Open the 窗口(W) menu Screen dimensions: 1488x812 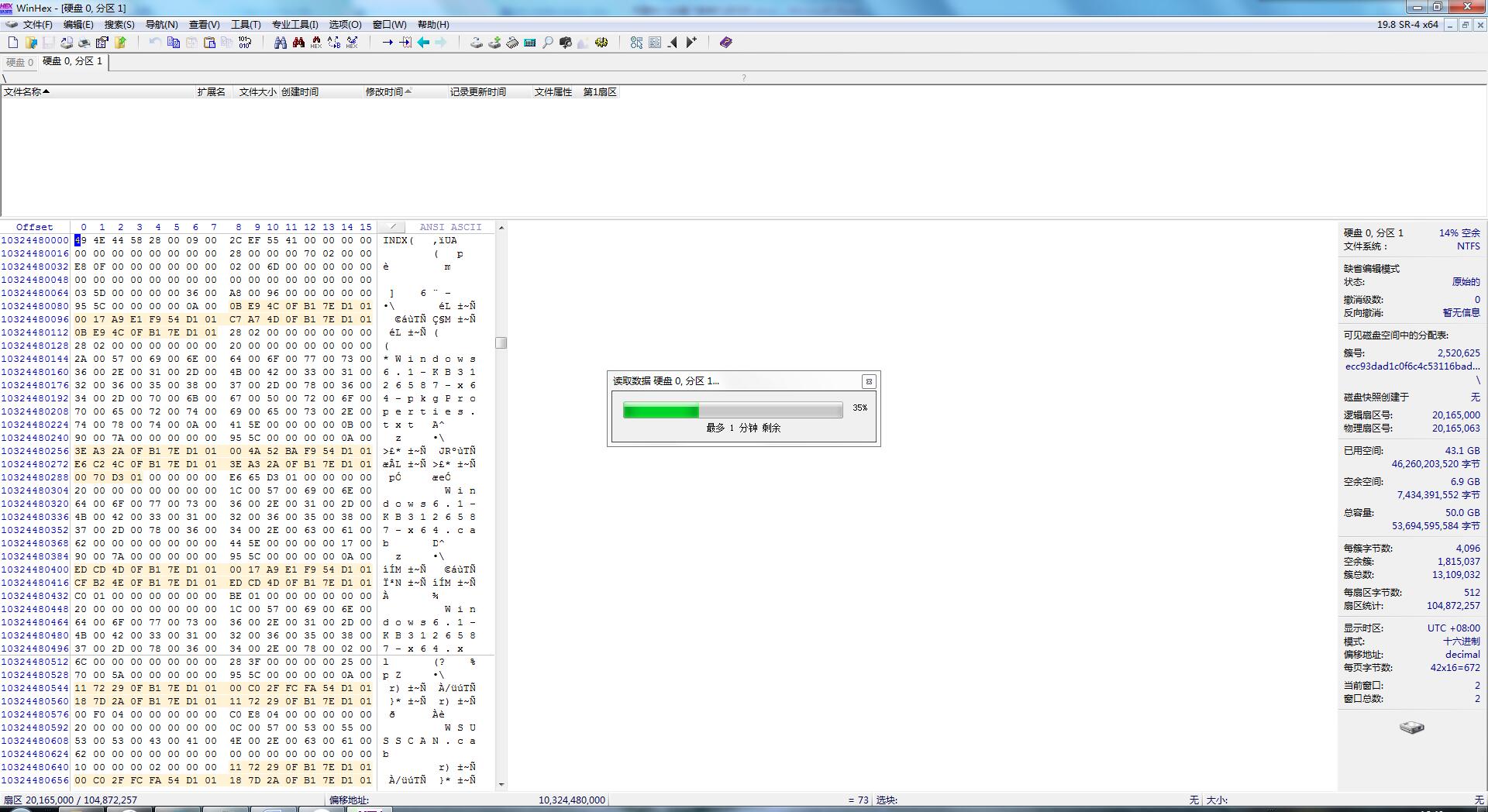pos(389,25)
